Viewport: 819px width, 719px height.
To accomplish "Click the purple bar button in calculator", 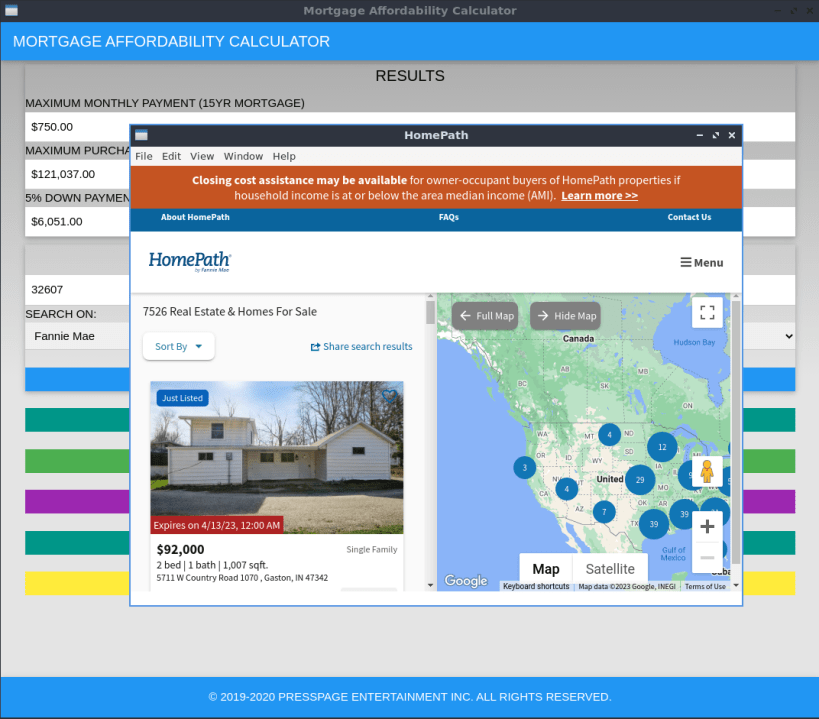I will (x=77, y=502).
